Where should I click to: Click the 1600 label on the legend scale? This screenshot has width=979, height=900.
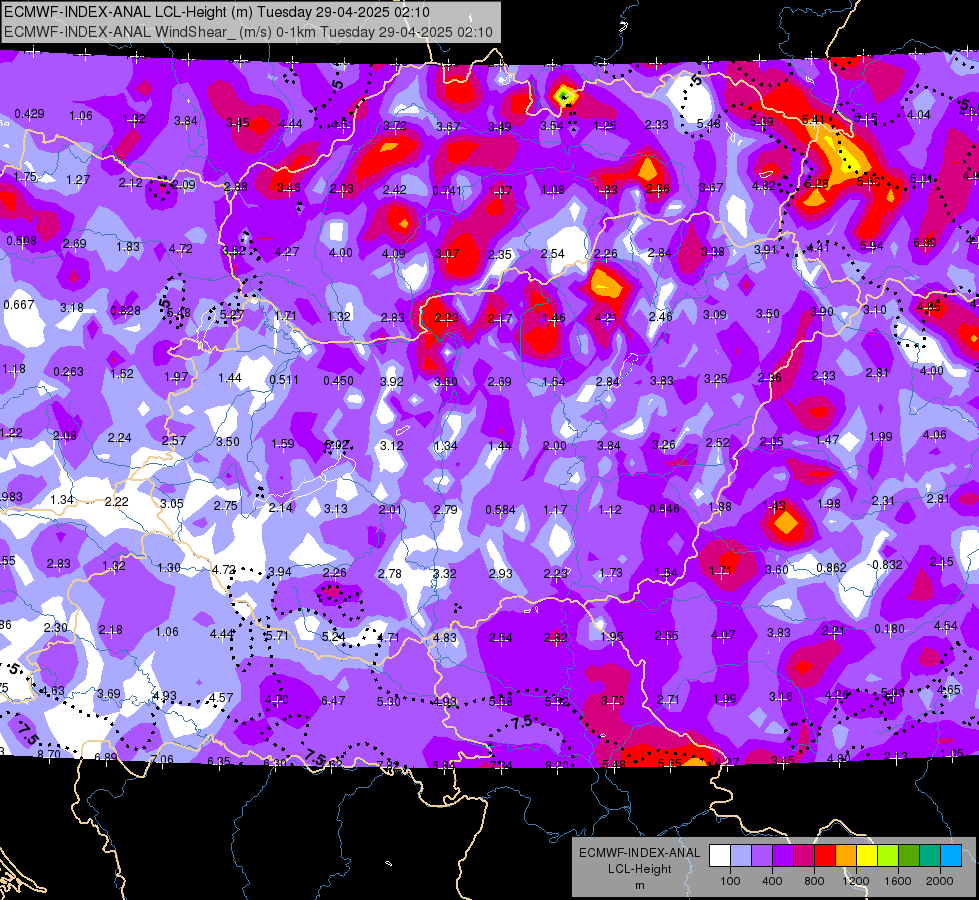coord(898,881)
